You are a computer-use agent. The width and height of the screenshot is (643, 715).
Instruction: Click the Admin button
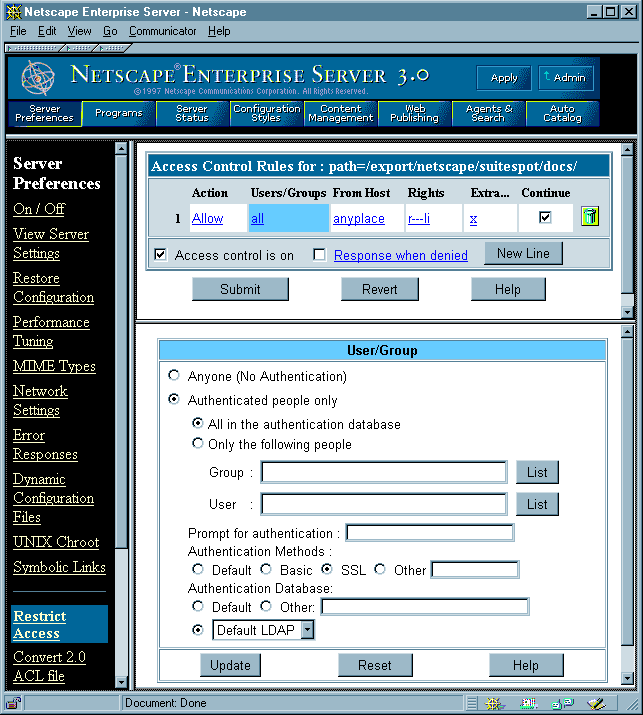point(565,78)
